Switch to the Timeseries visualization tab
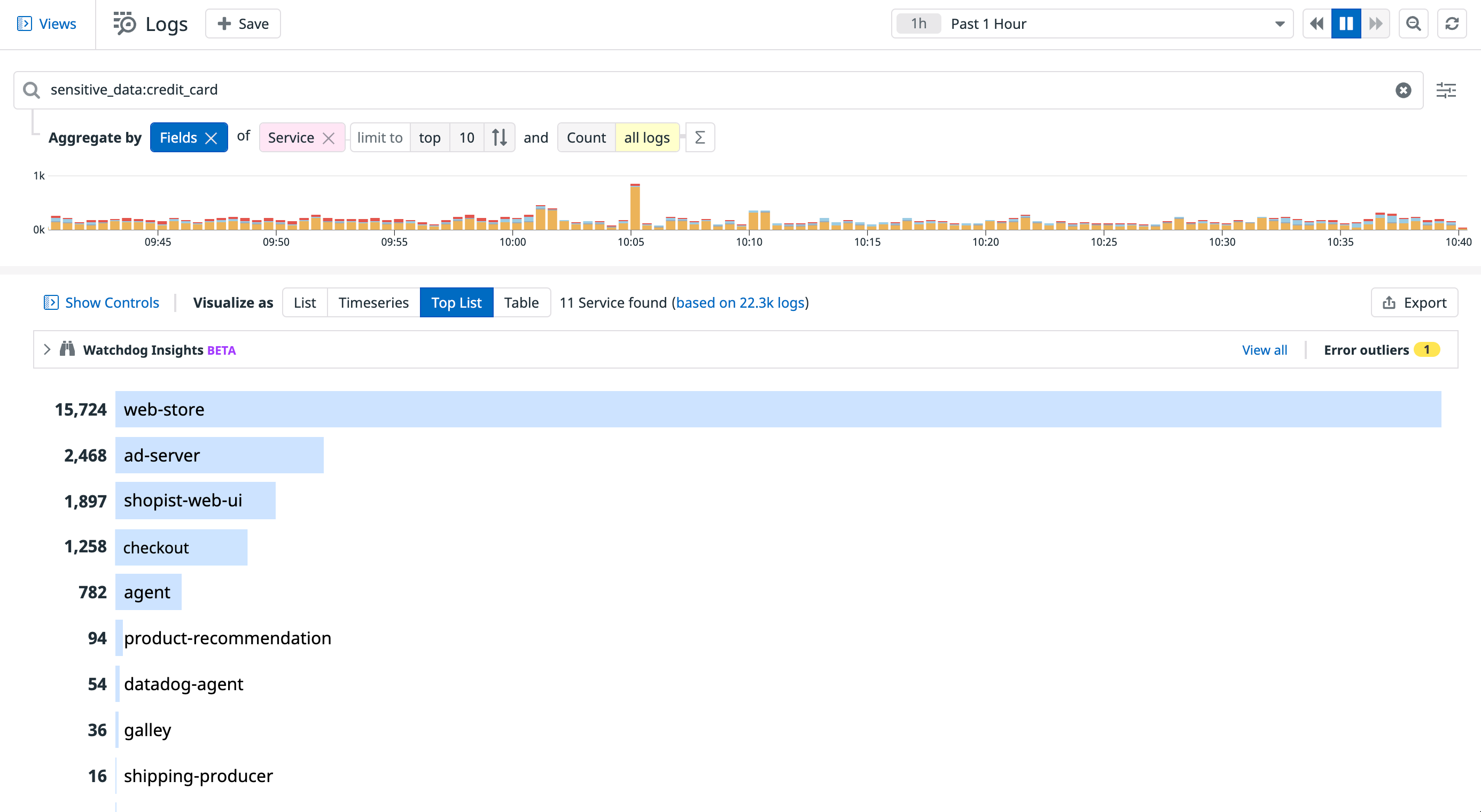Screen dimensions: 1481x812 373,302
